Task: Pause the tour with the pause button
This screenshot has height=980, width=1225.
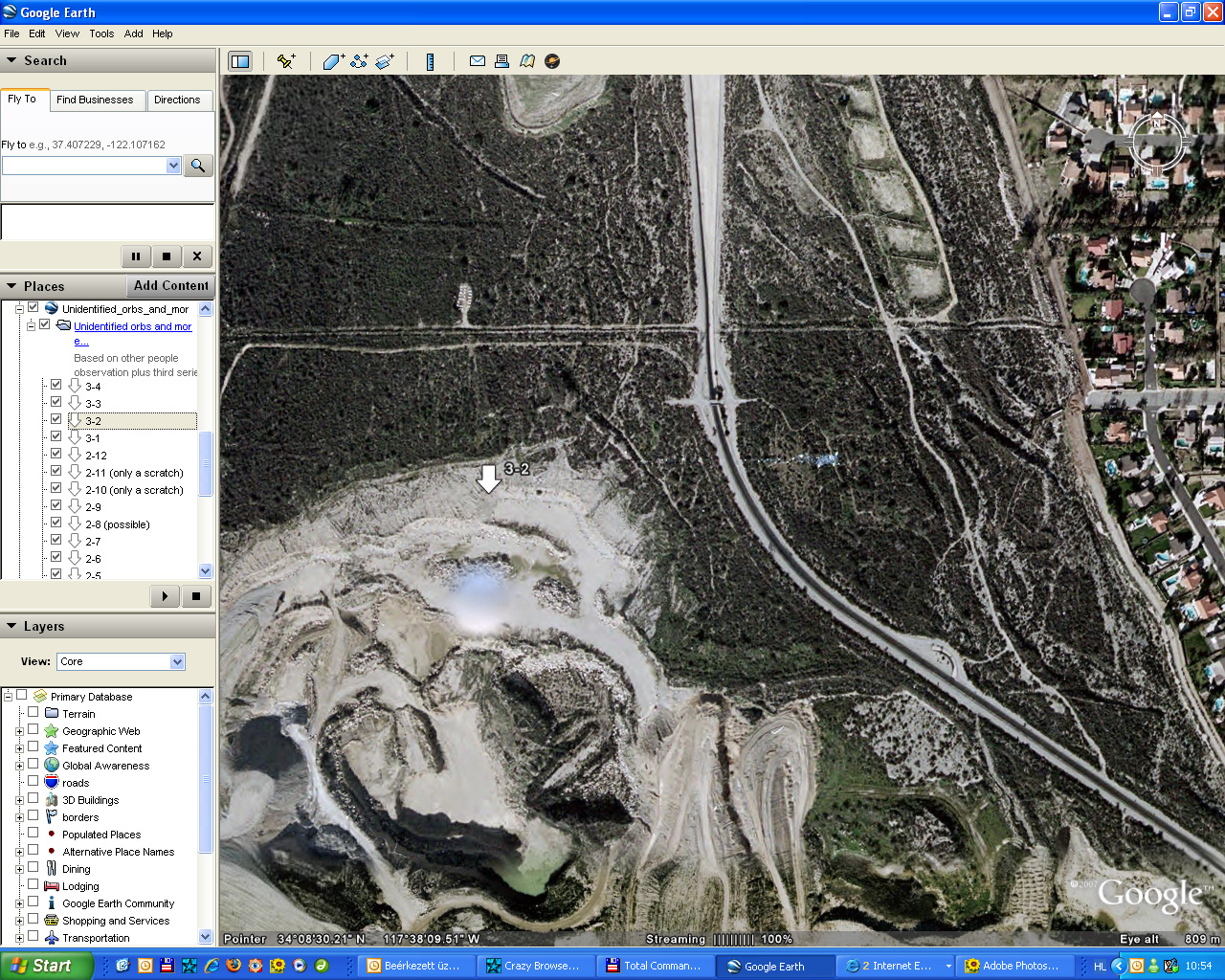Action: tap(136, 256)
